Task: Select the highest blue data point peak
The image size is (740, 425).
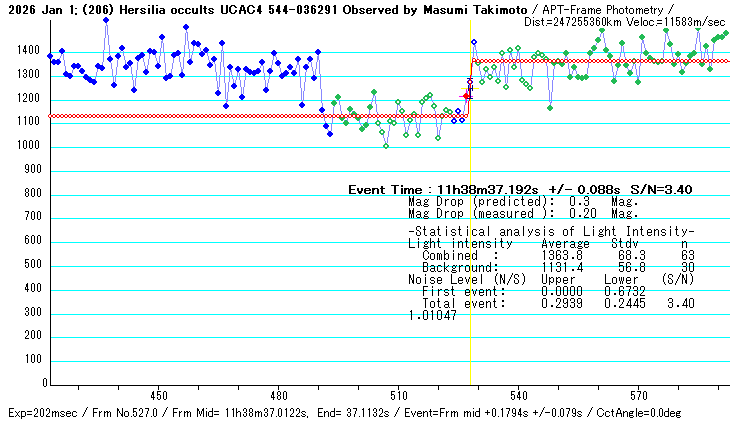Action: pos(106,20)
